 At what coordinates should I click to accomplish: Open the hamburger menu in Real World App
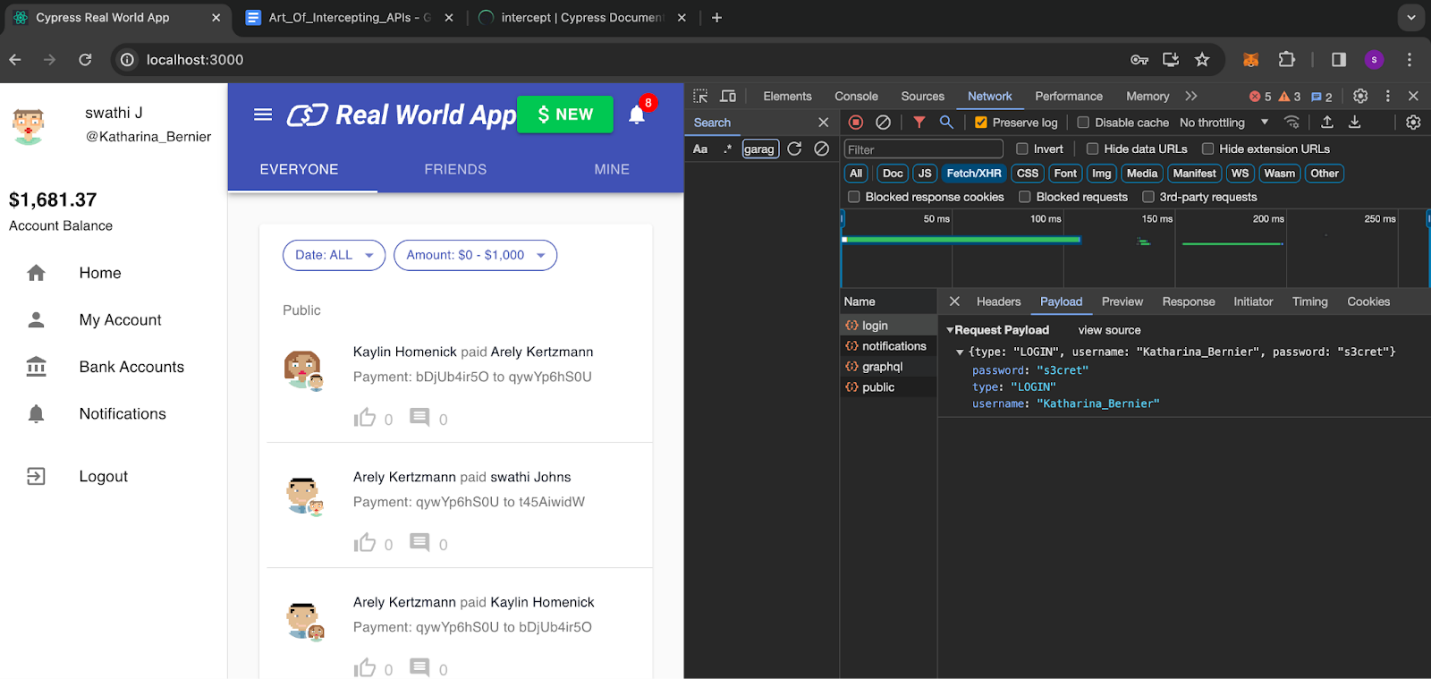pos(263,115)
